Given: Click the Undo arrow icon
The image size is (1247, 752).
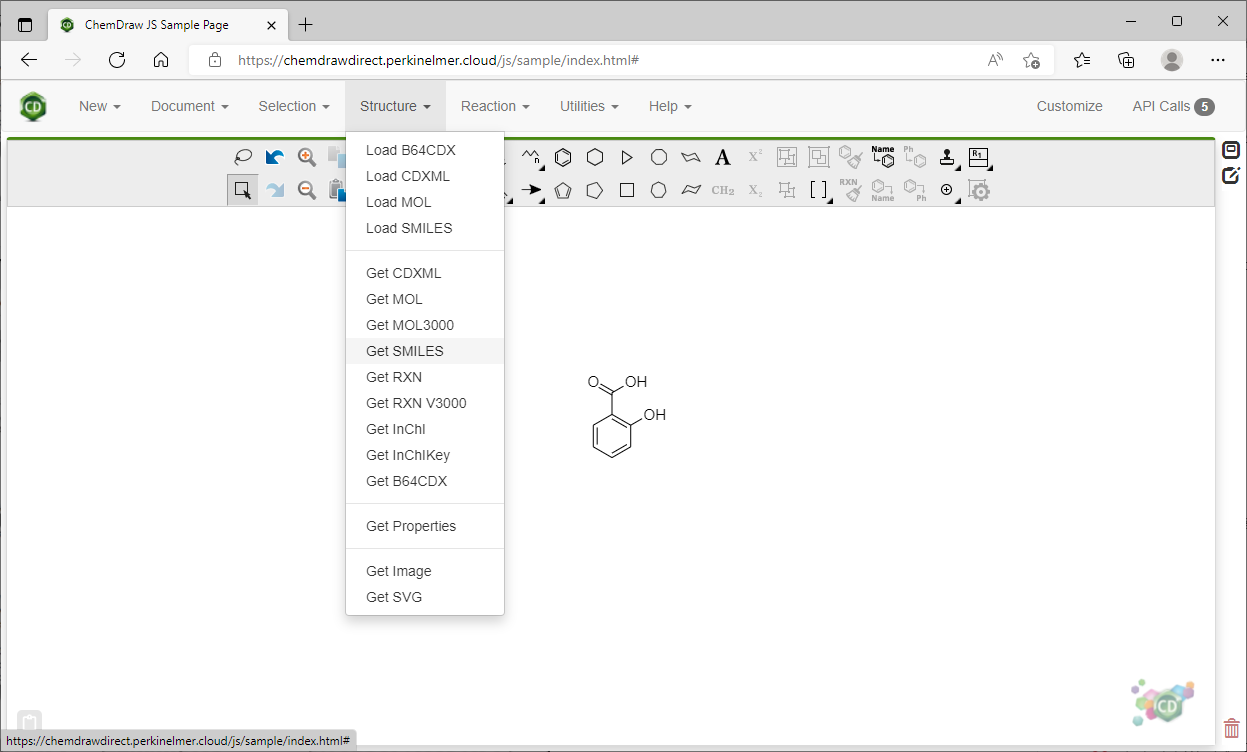Looking at the screenshot, I should pyautogui.click(x=274, y=157).
